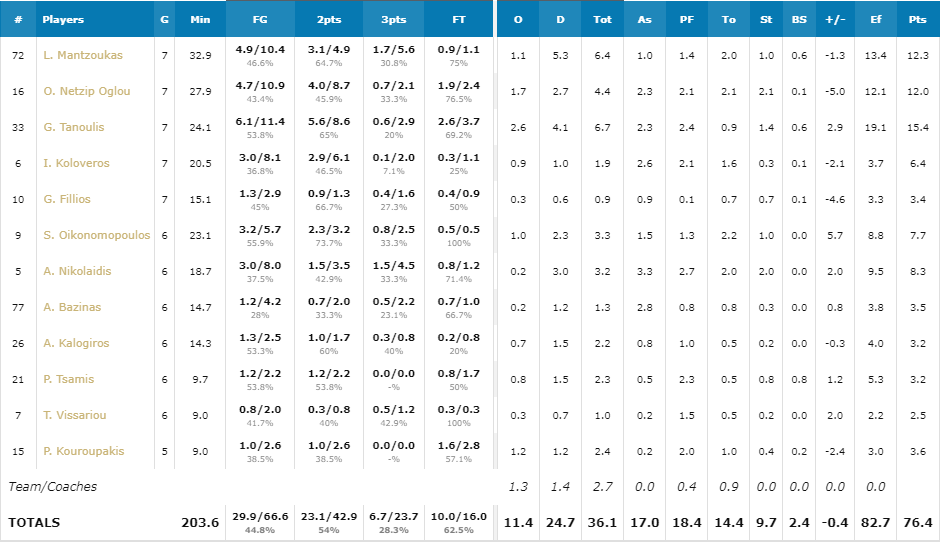
Task: Sort table by Players column header
Action: [x=63, y=19]
